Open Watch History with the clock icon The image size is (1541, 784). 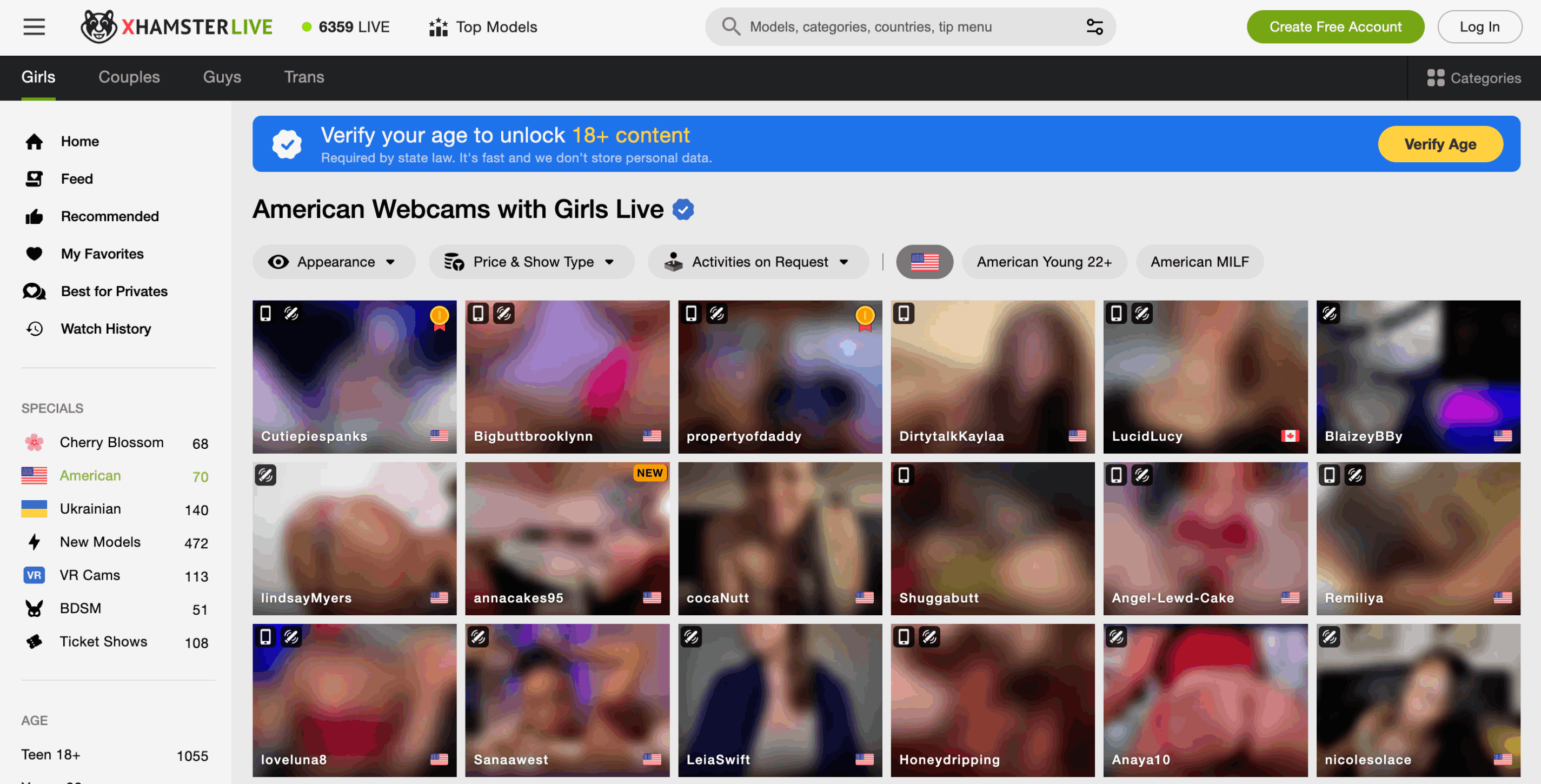pos(35,329)
